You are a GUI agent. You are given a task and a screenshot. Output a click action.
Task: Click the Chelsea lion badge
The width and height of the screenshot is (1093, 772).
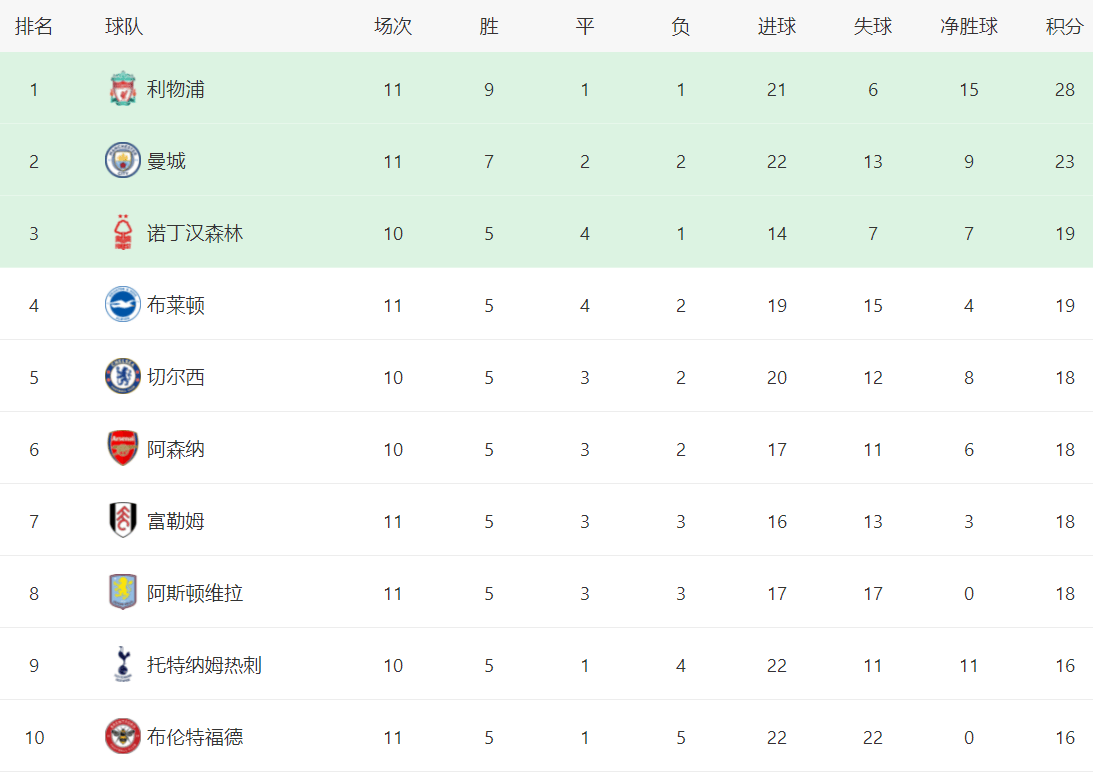click(123, 377)
